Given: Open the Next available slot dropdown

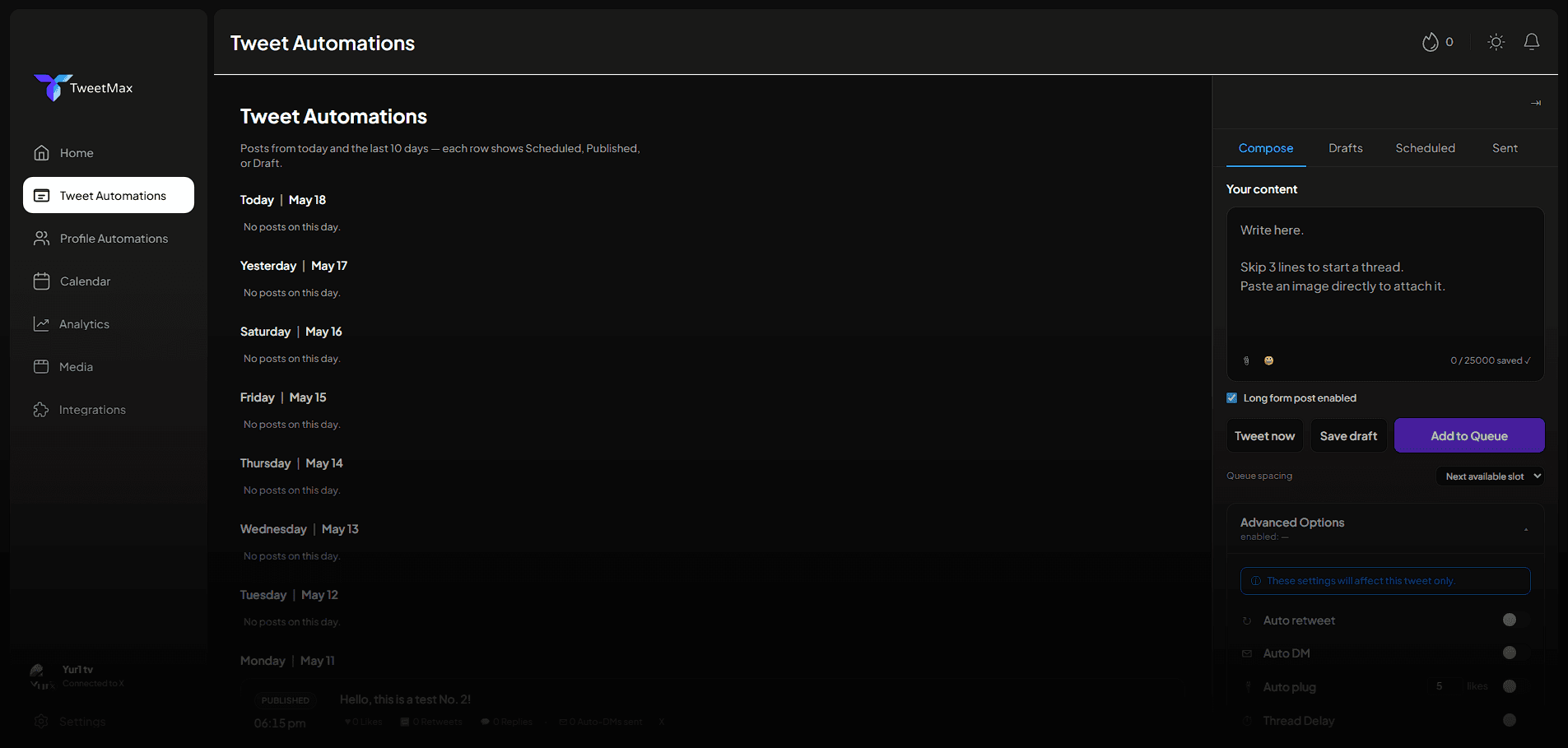Looking at the screenshot, I should click(x=1491, y=476).
